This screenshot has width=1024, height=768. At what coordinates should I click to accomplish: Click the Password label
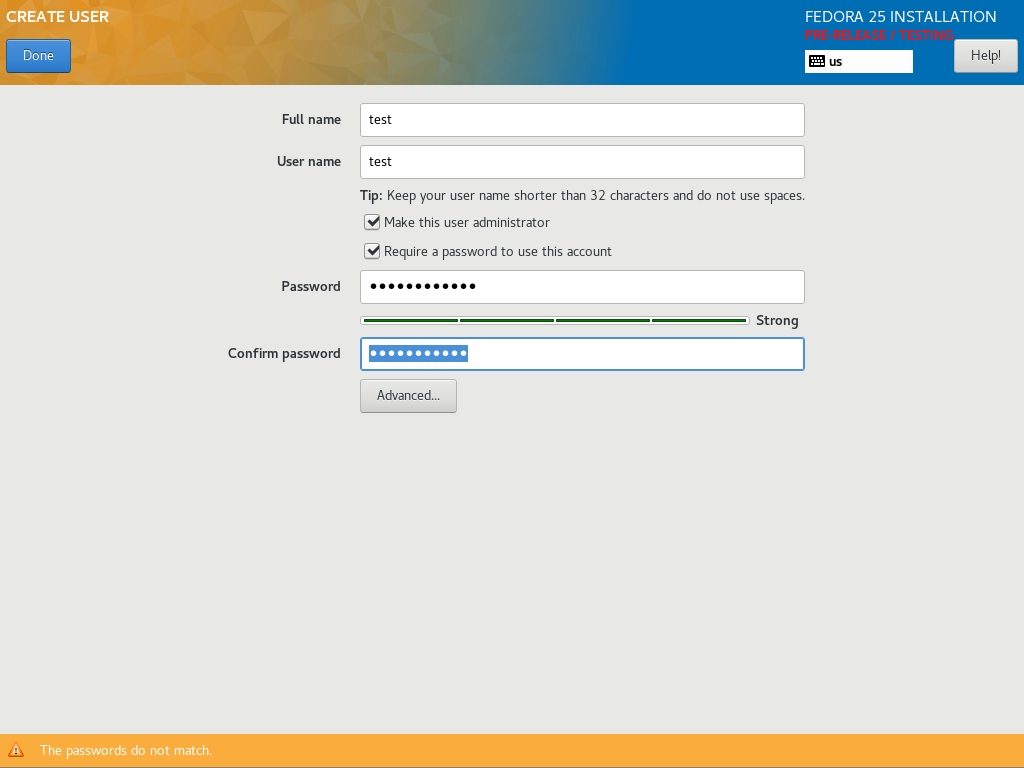click(311, 287)
